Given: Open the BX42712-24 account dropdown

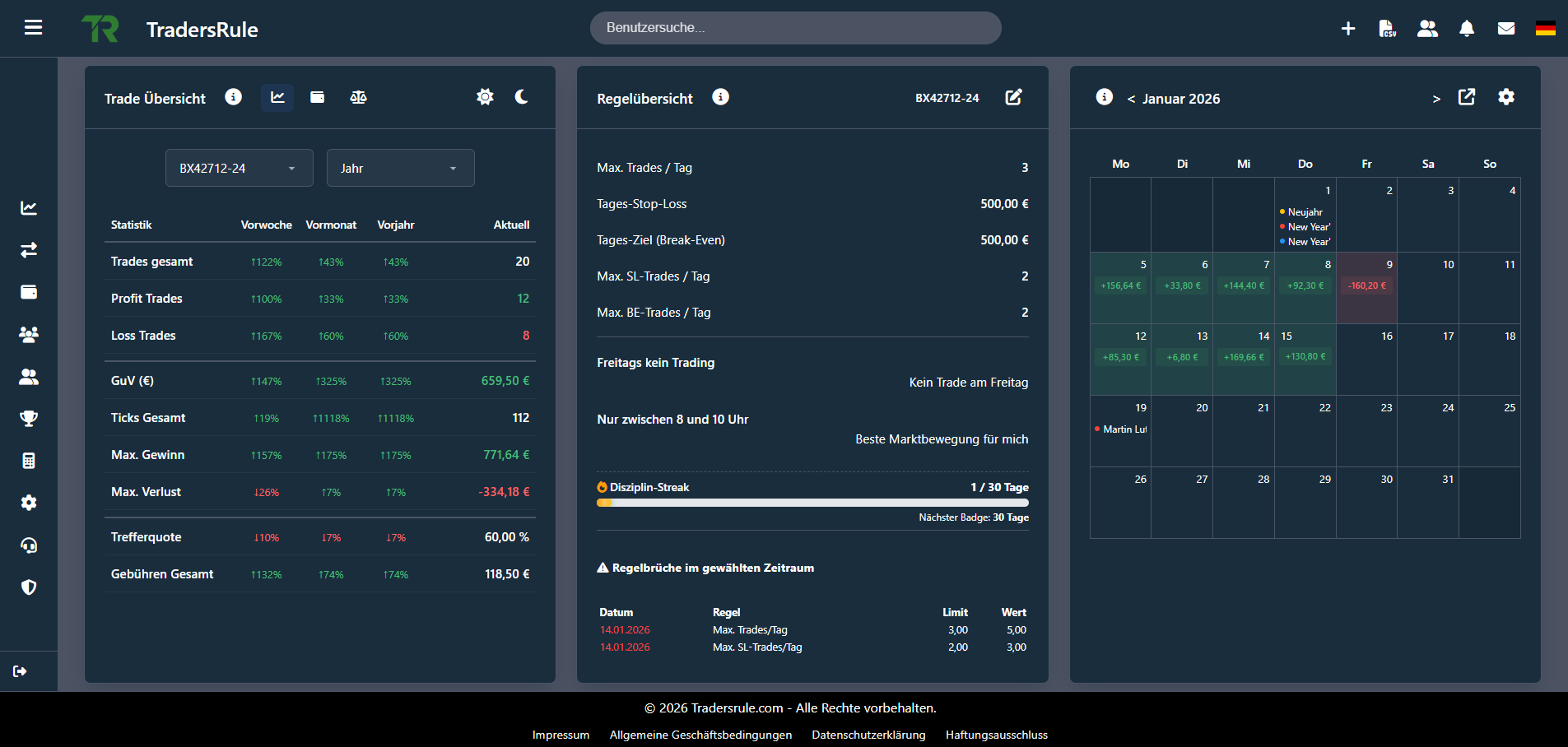Looking at the screenshot, I should pyautogui.click(x=239, y=168).
